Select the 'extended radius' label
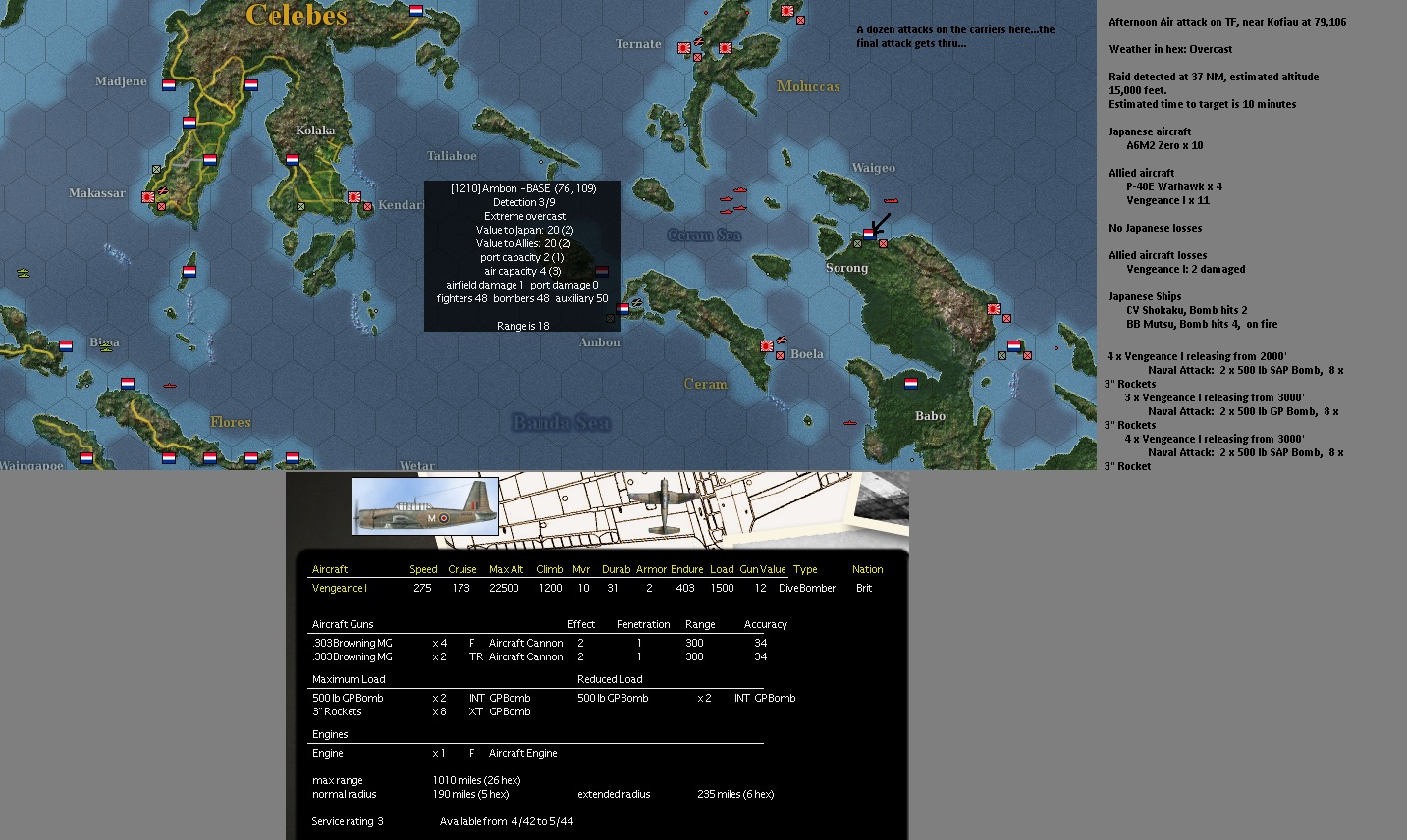This screenshot has width=1407, height=840. (614, 794)
